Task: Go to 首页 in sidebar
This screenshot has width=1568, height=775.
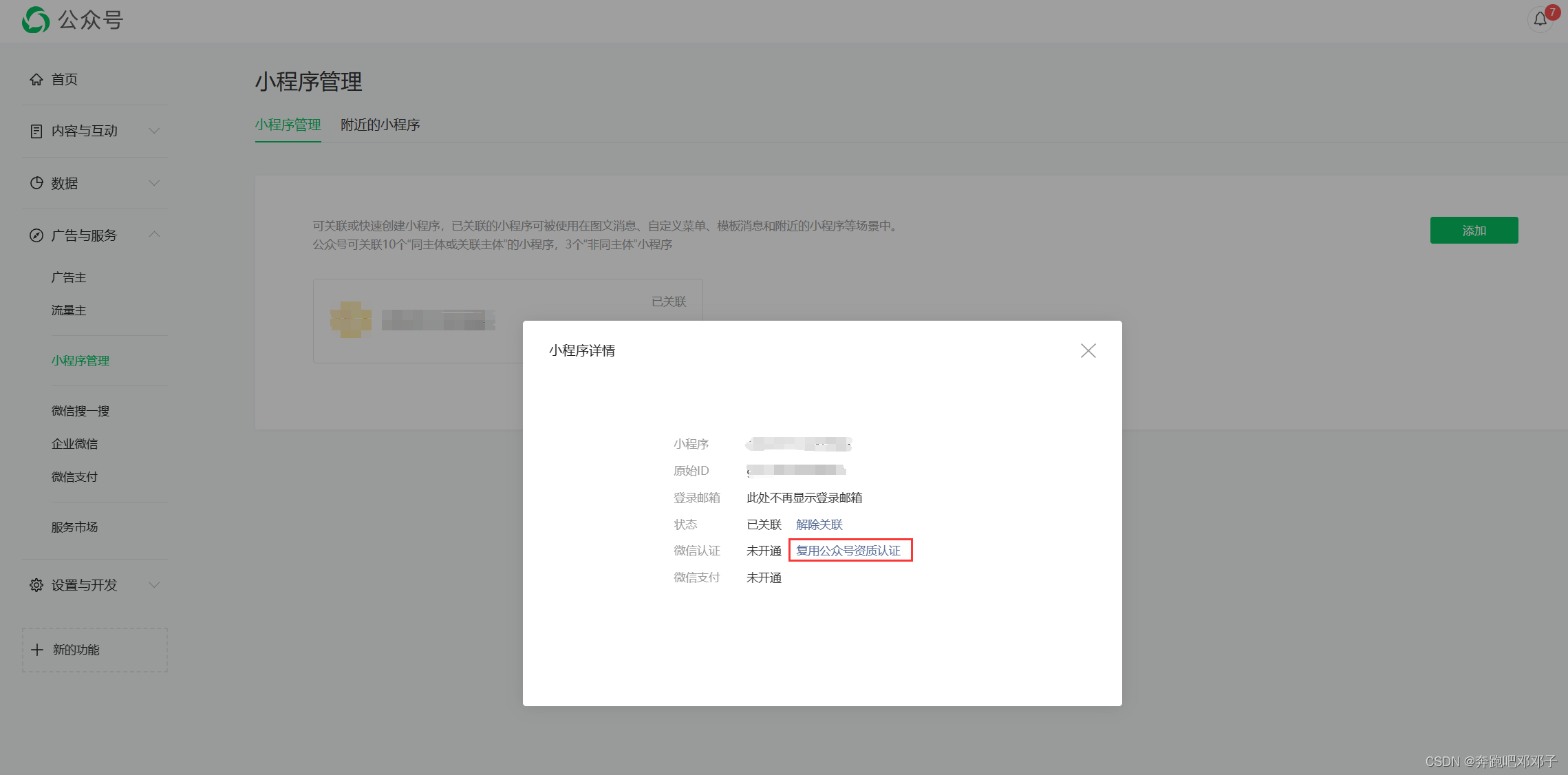Action: [65, 79]
